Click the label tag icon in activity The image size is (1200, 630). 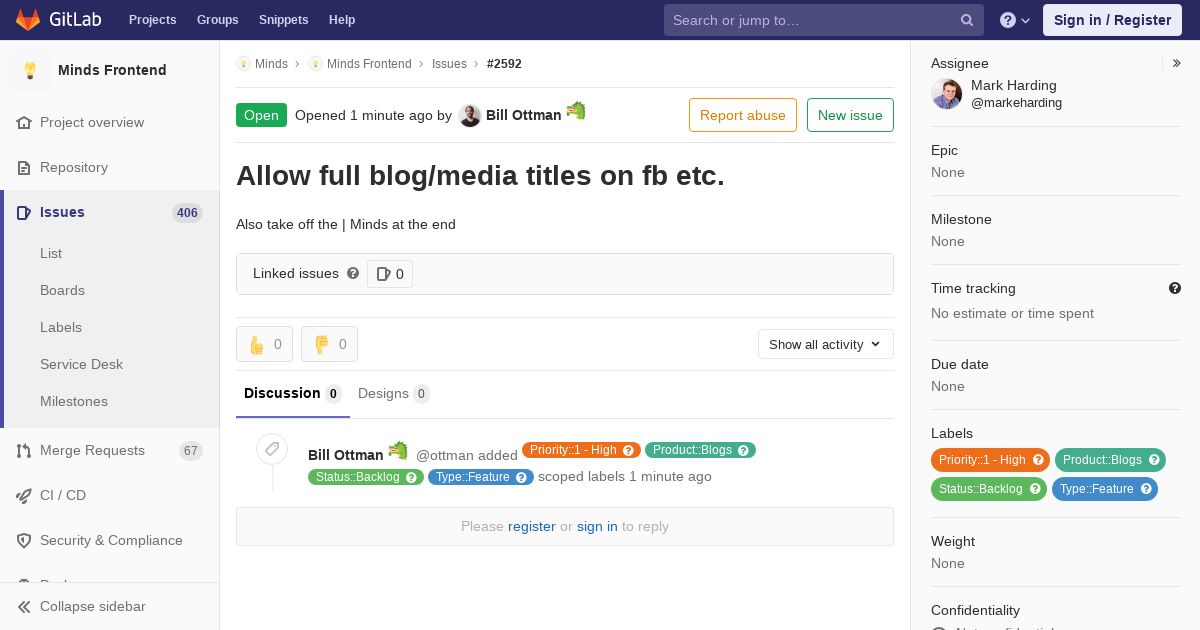272,448
